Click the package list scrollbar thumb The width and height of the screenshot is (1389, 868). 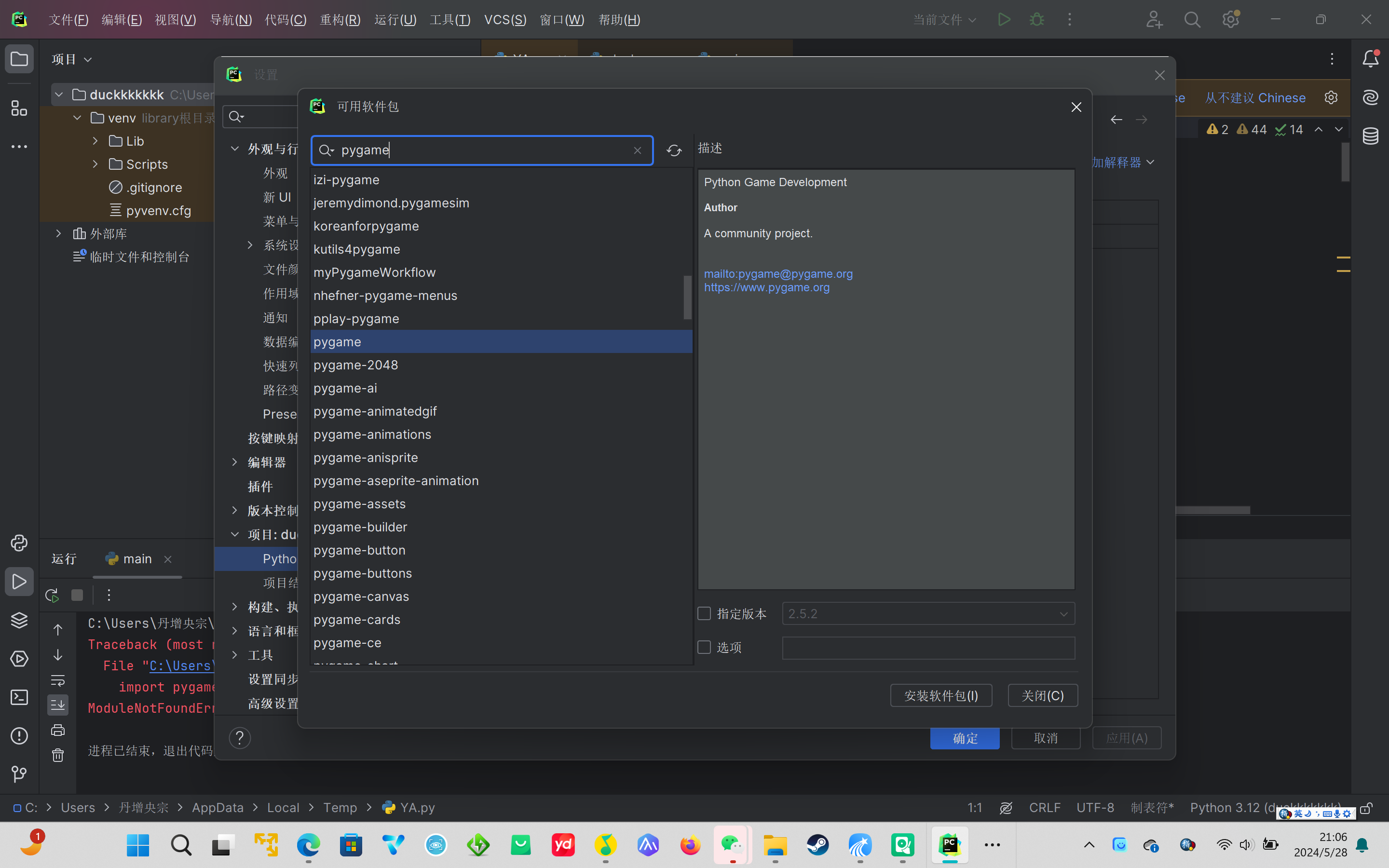click(x=687, y=297)
